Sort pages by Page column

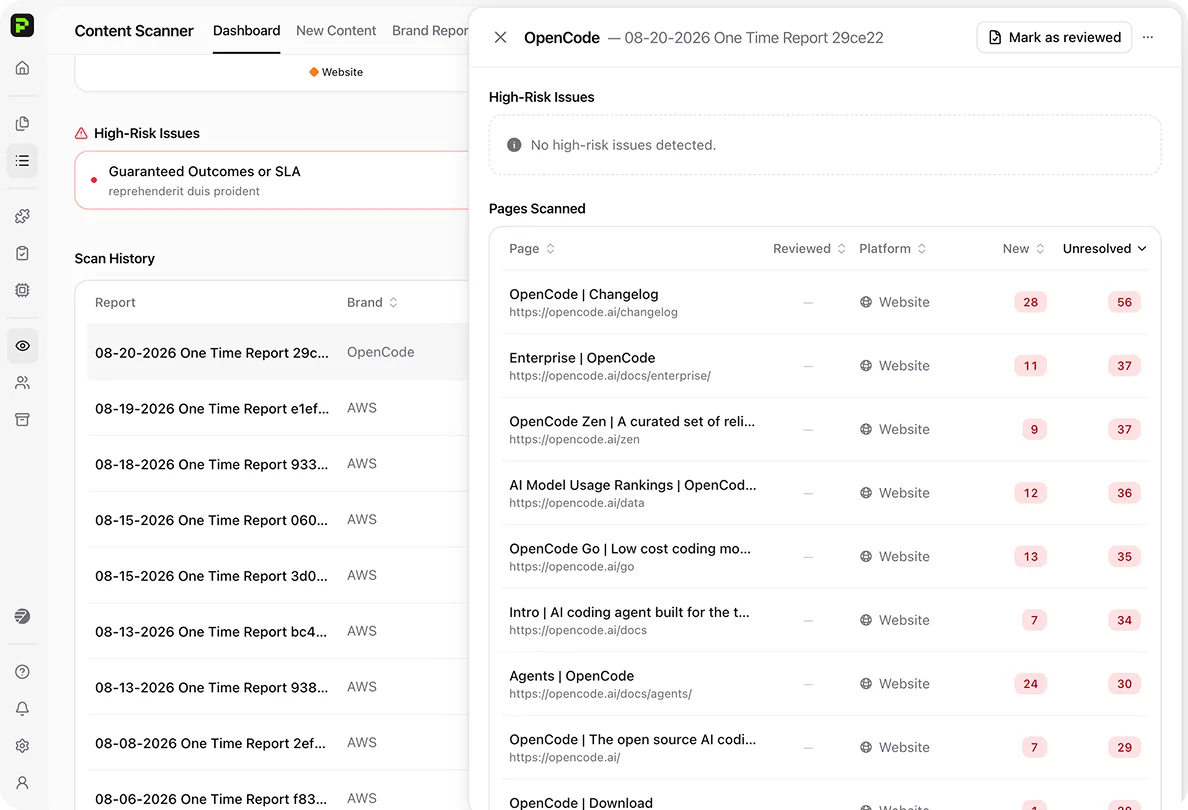532,249
